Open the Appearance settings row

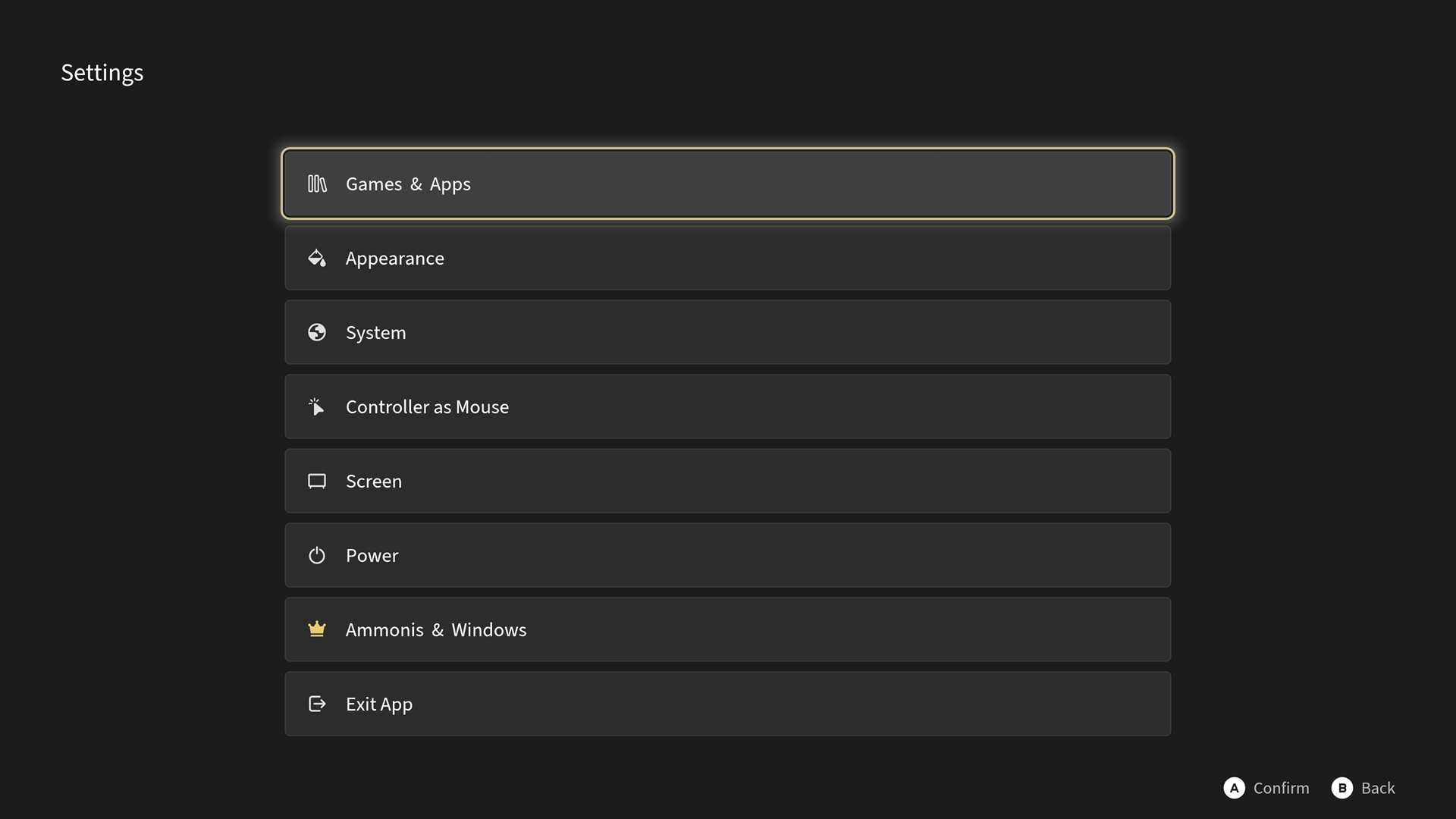tap(728, 258)
